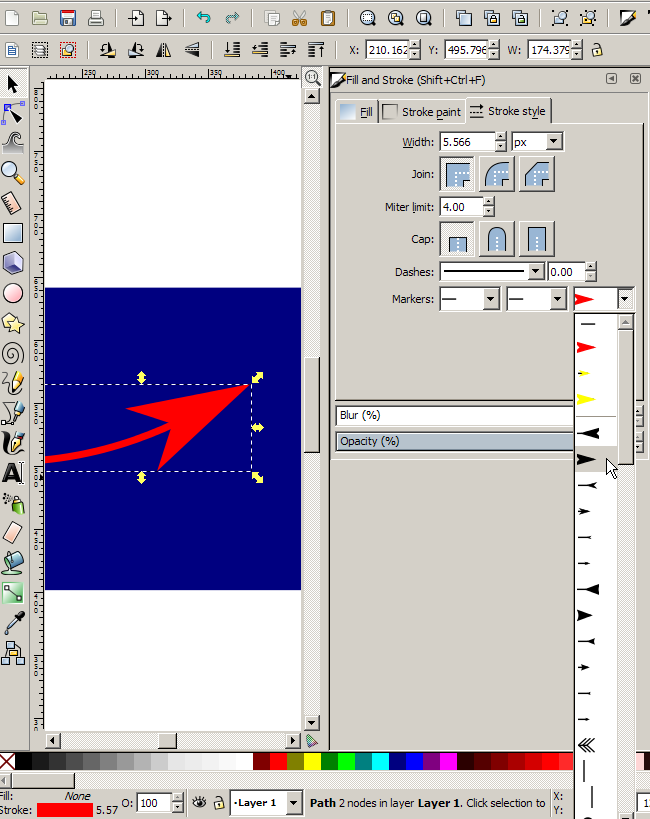Viewport: 650px width, 819px height.
Task: Select the Pencil freehand tool
Action: [13, 383]
